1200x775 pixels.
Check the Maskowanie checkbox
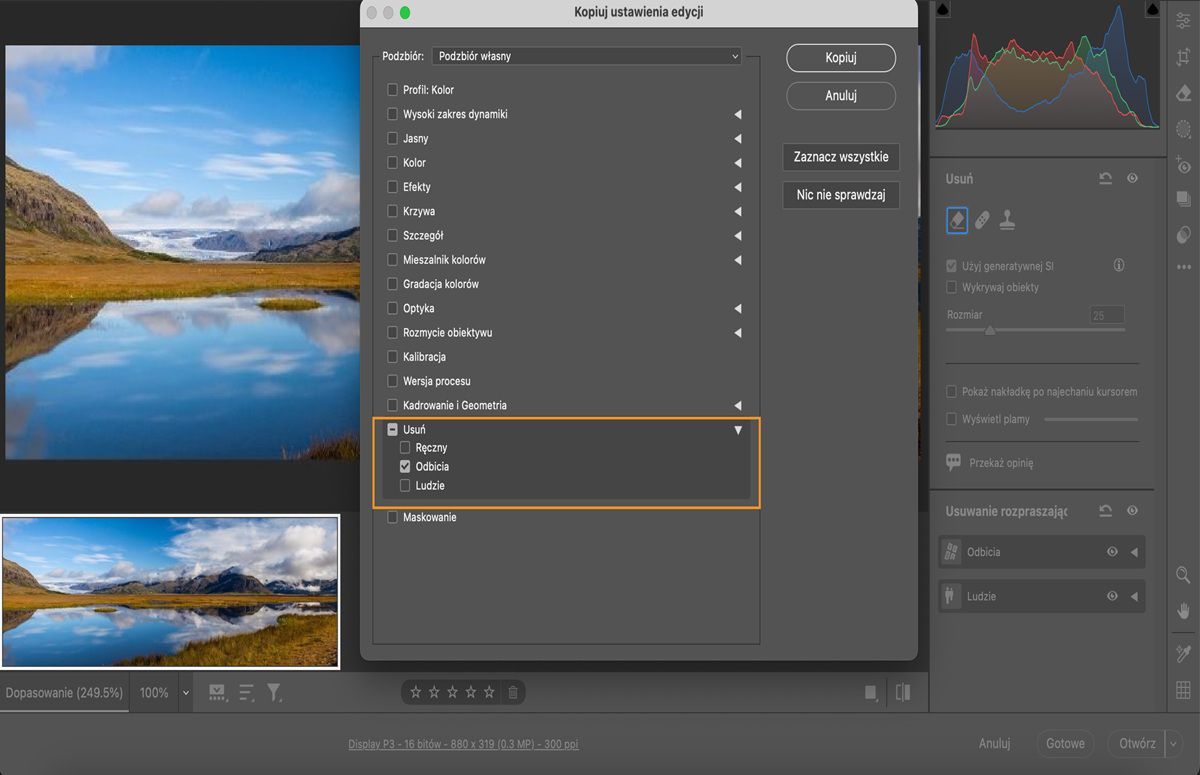393,518
